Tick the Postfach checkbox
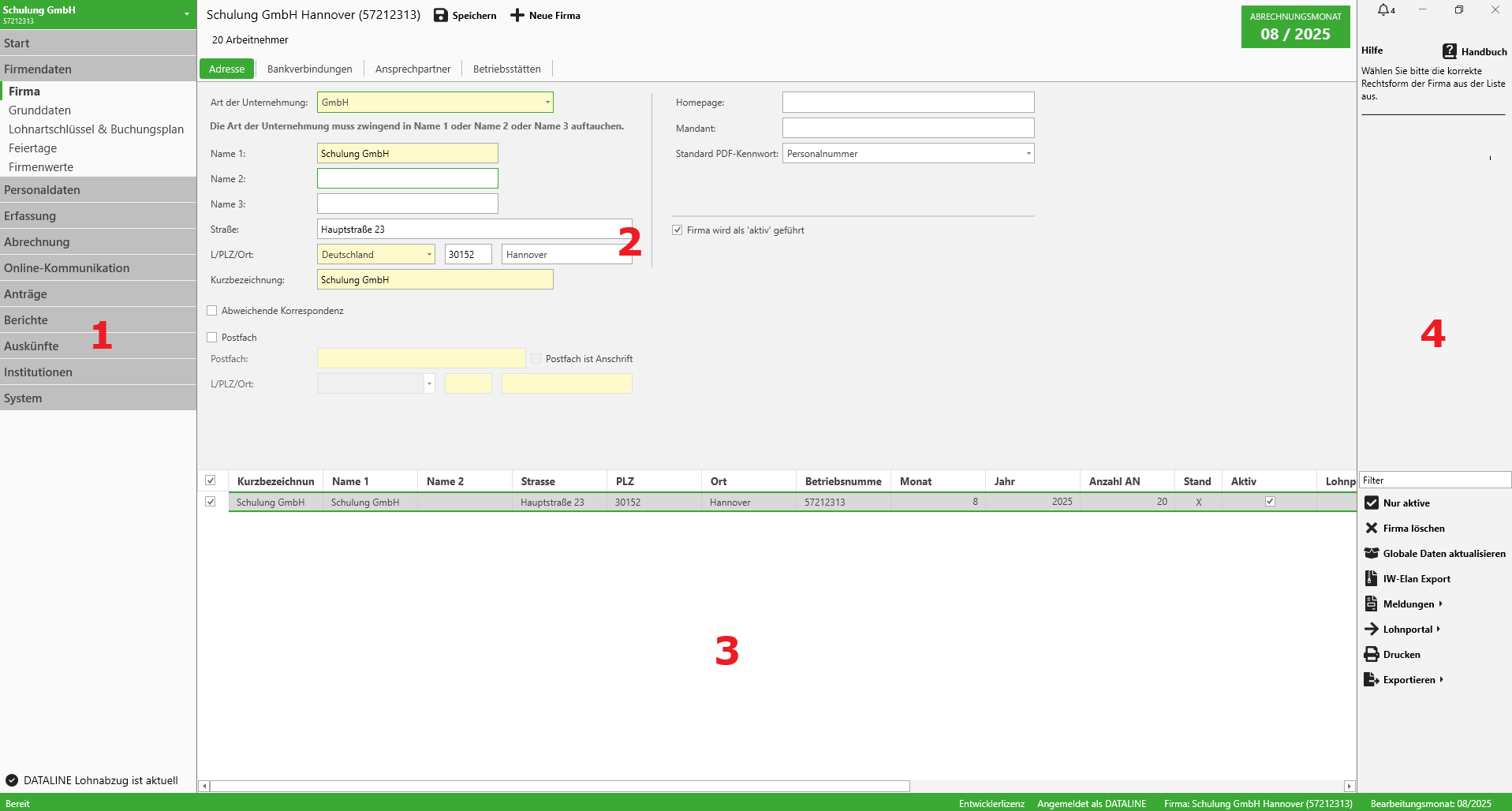This screenshot has width=1512, height=811. tap(212, 338)
